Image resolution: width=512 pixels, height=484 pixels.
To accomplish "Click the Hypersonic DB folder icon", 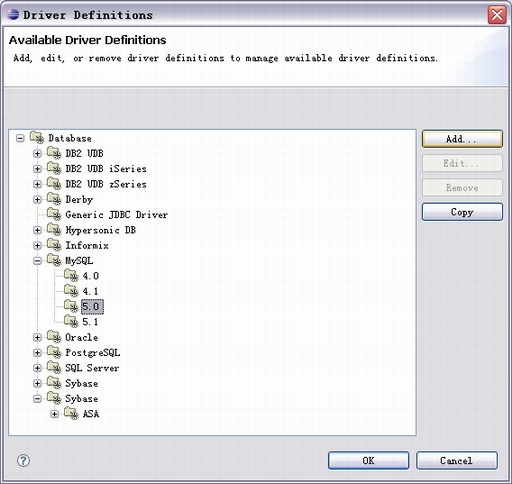I will click(x=54, y=229).
